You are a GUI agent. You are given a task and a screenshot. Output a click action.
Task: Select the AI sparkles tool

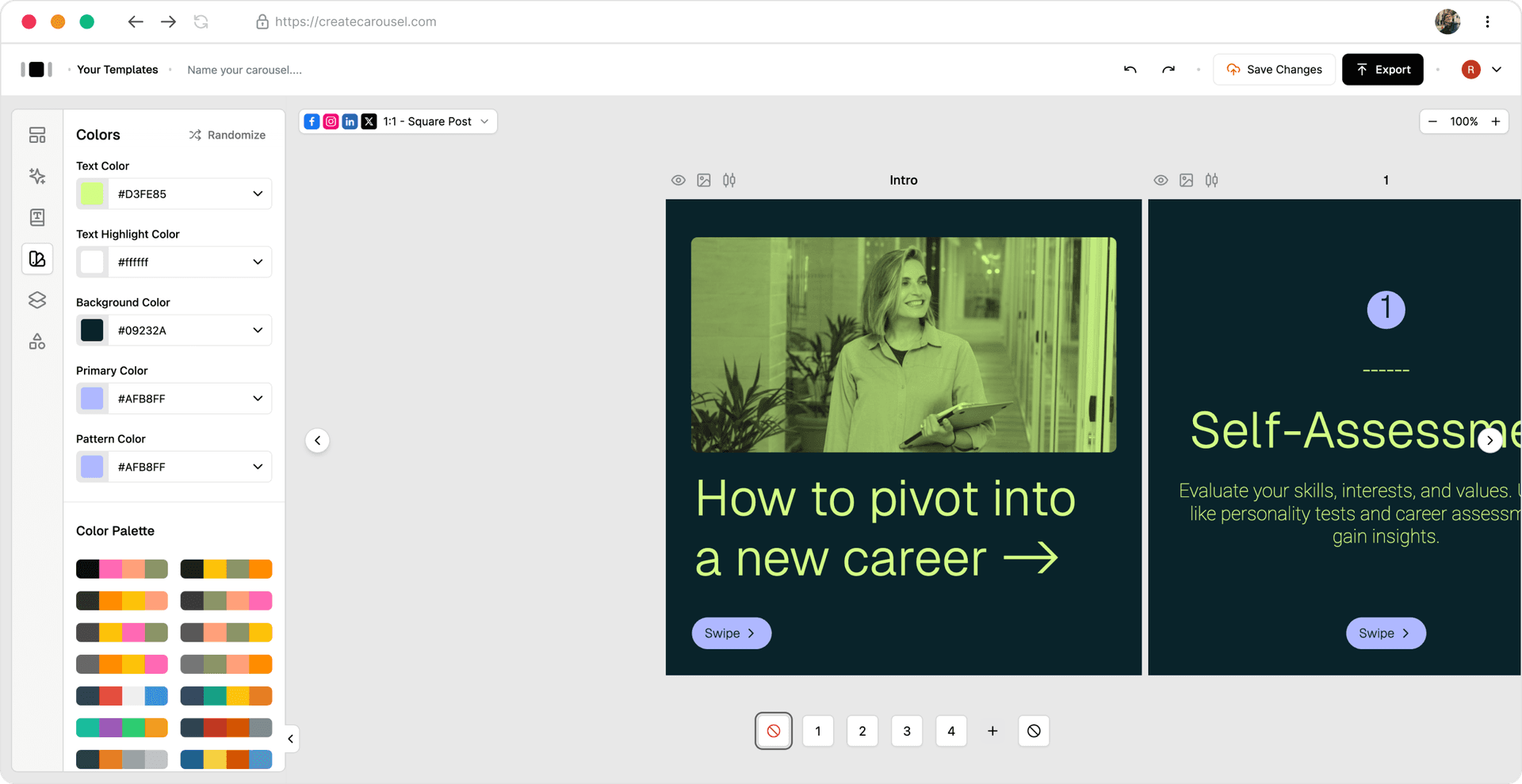tap(37, 176)
